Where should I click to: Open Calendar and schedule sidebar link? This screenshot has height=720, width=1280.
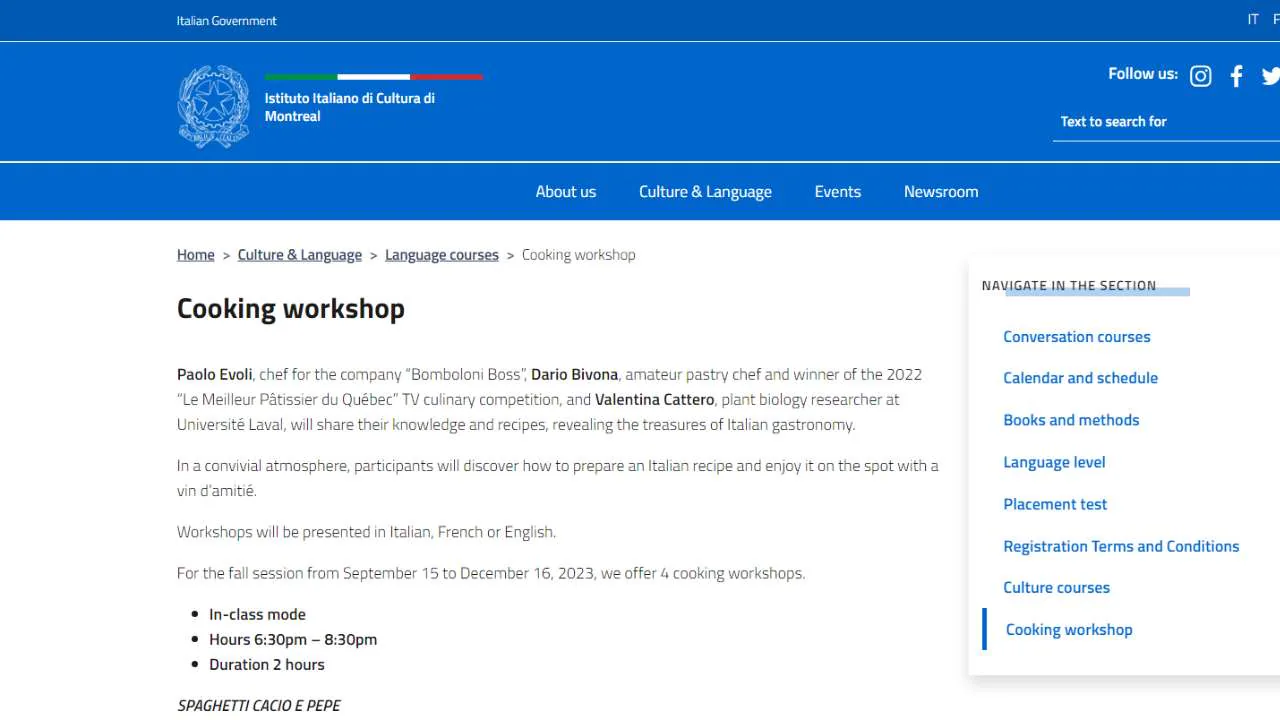click(1081, 378)
